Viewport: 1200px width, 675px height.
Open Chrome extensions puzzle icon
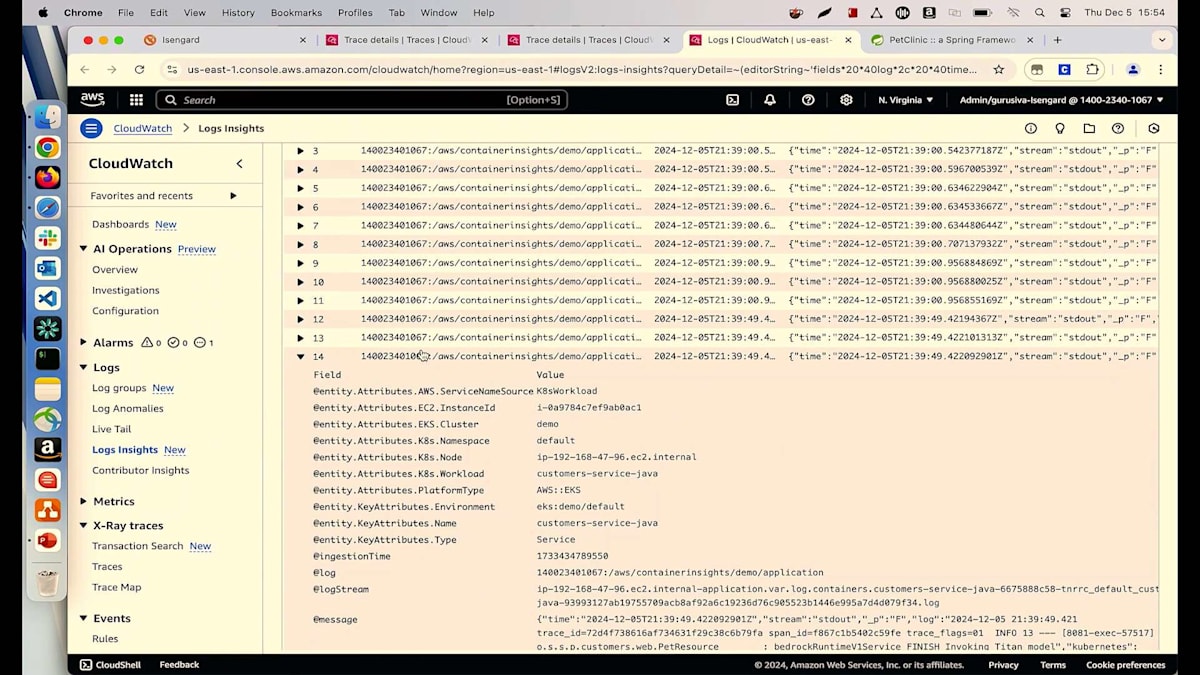pyautogui.click(x=1092, y=70)
